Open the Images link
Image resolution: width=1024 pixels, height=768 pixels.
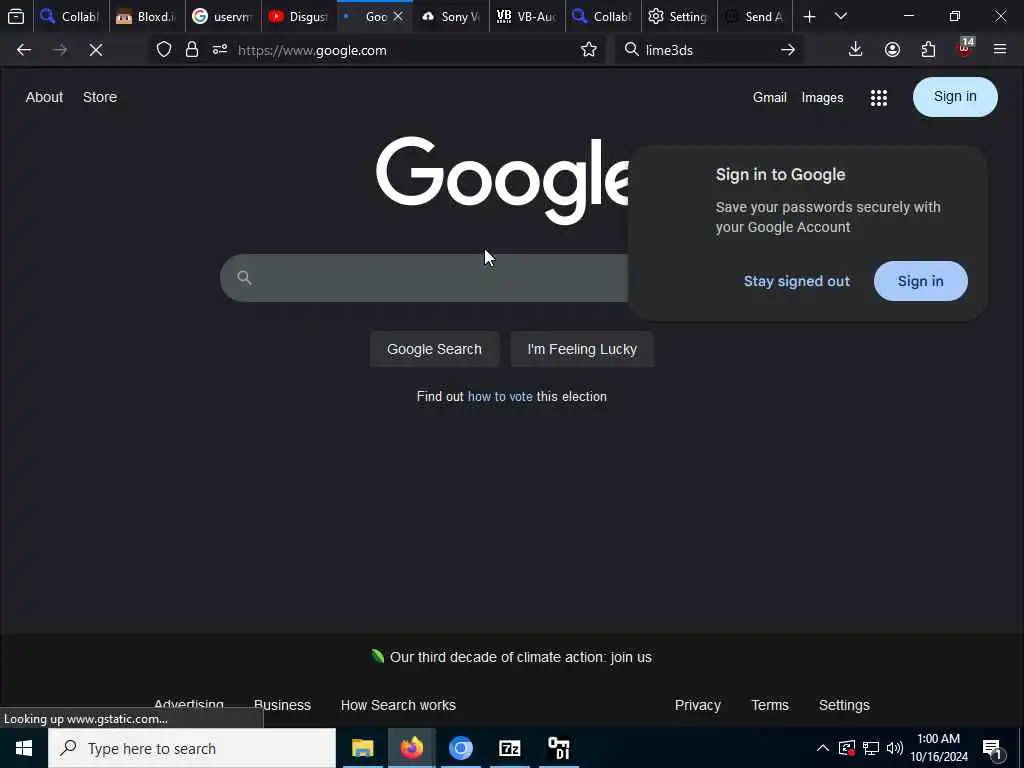[822, 98]
